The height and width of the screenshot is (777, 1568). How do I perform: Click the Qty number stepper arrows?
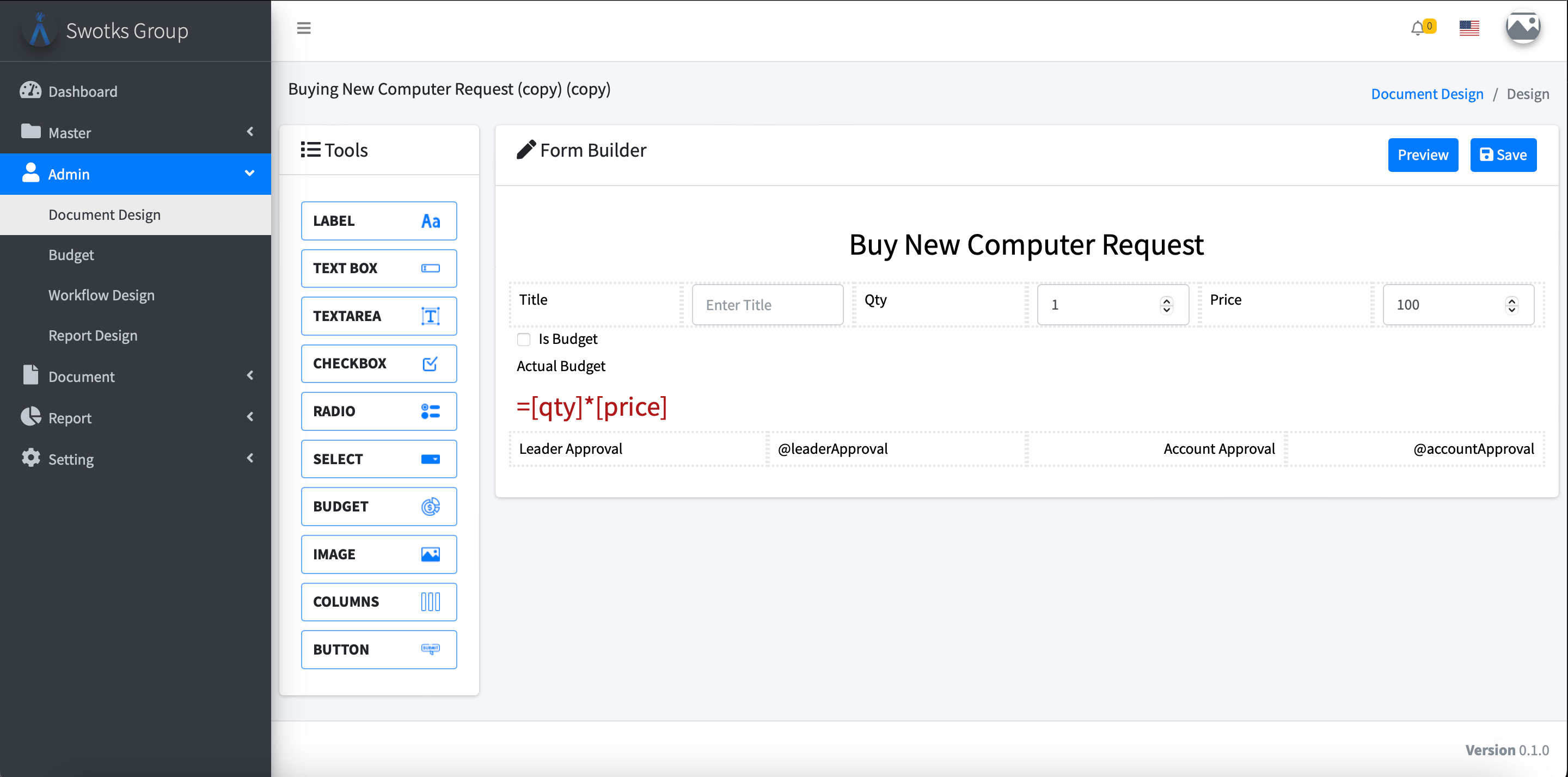(x=1166, y=304)
